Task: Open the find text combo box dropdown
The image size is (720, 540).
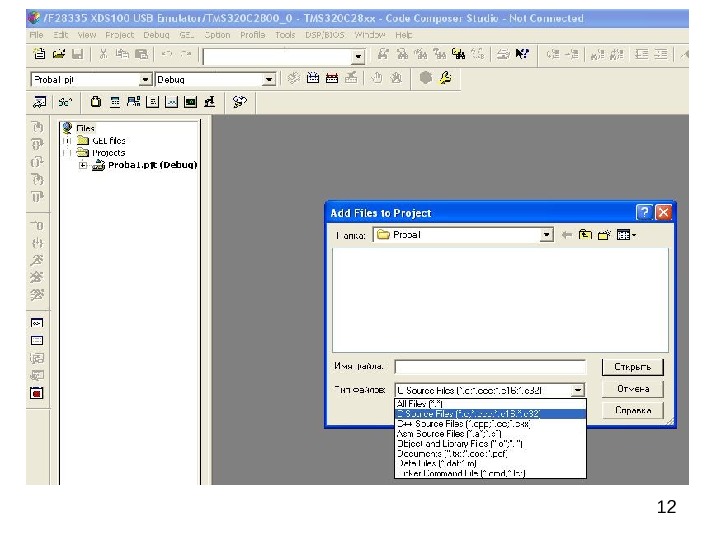Action: point(358,57)
